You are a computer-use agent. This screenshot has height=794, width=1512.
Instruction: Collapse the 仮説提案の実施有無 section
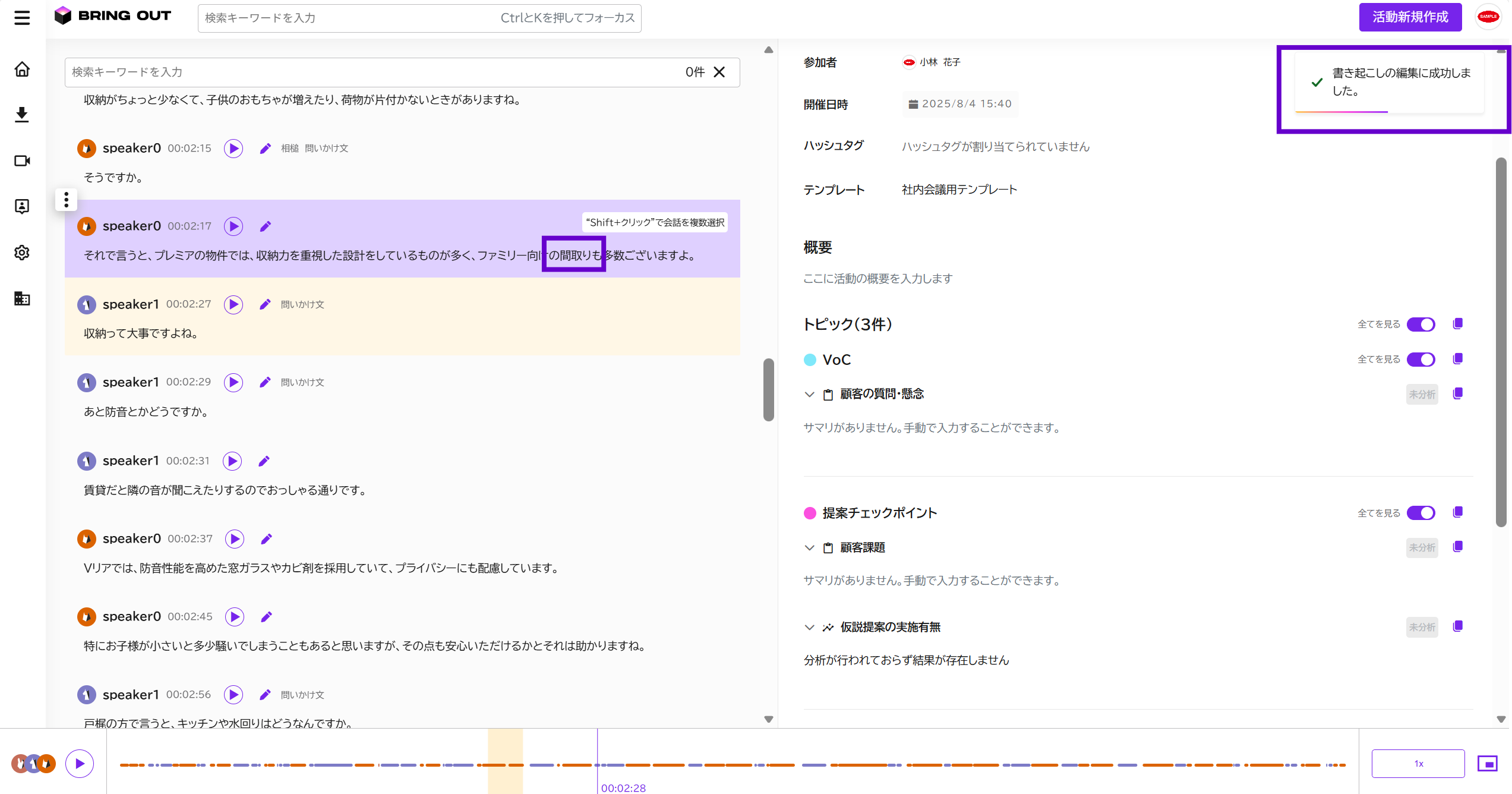click(809, 627)
